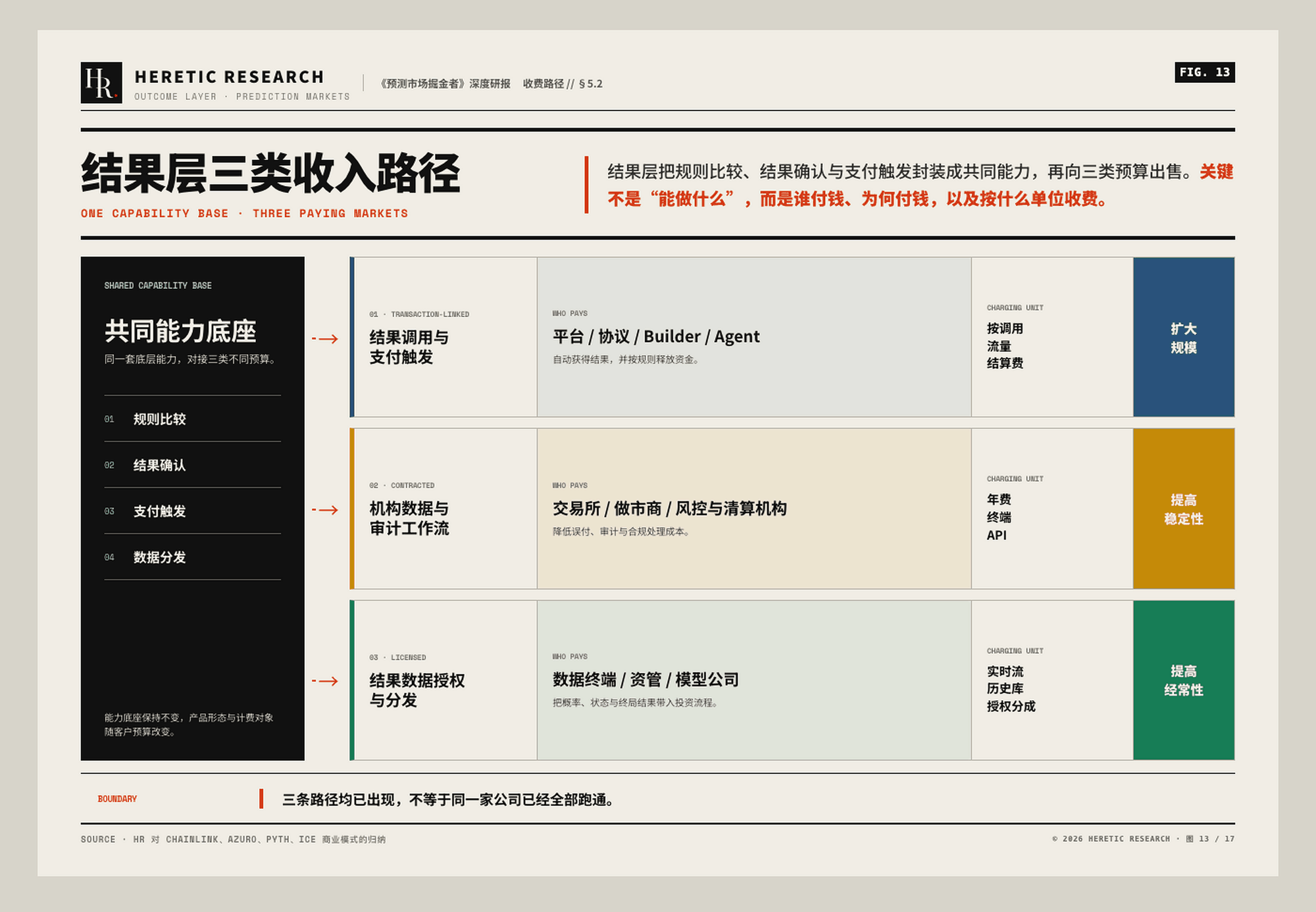Click the 结果调用与支付触发 path title
This screenshot has width=1316, height=912.
pyautogui.click(x=409, y=347)
